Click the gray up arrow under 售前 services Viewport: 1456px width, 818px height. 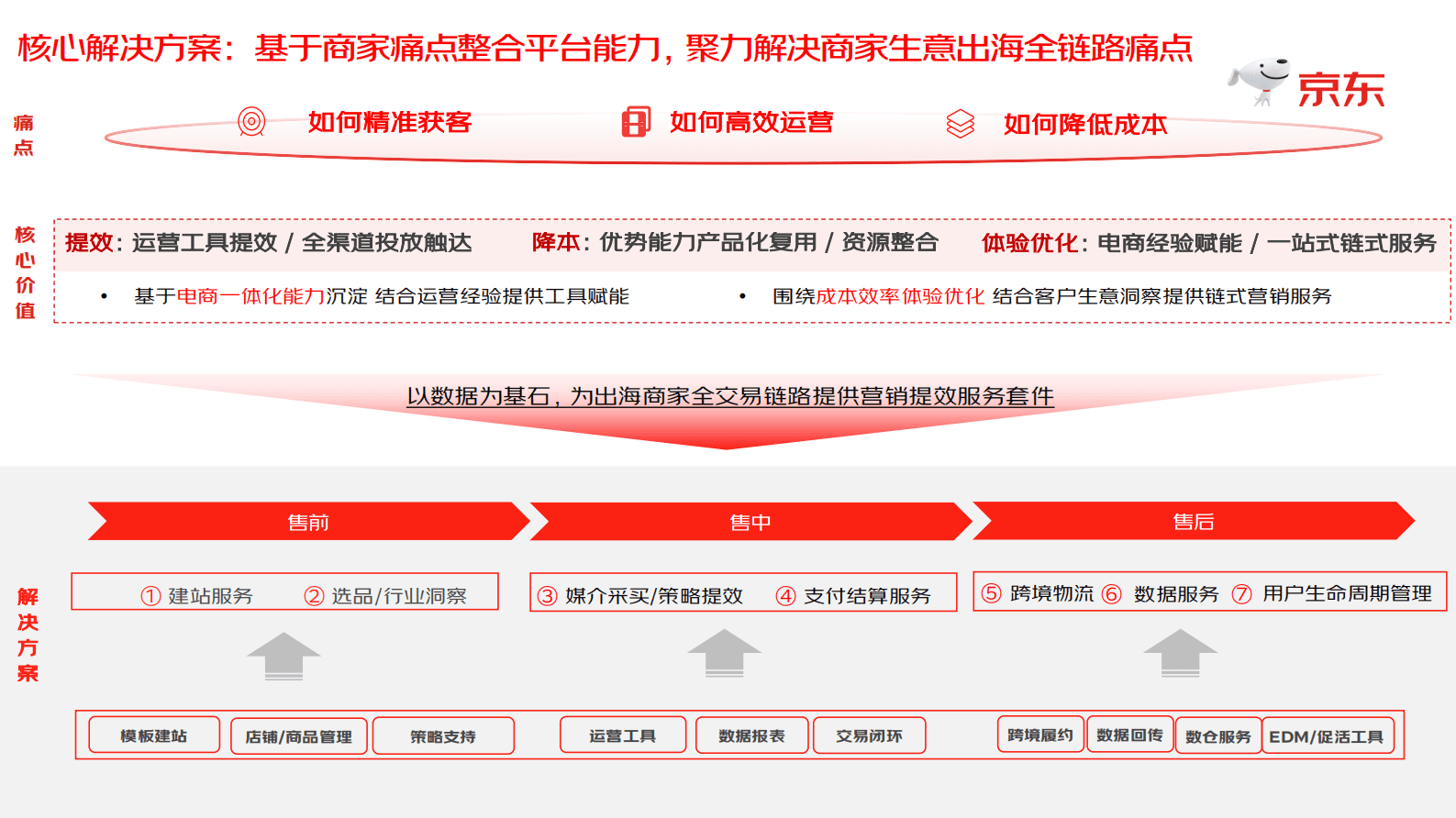tap(284, 656)
